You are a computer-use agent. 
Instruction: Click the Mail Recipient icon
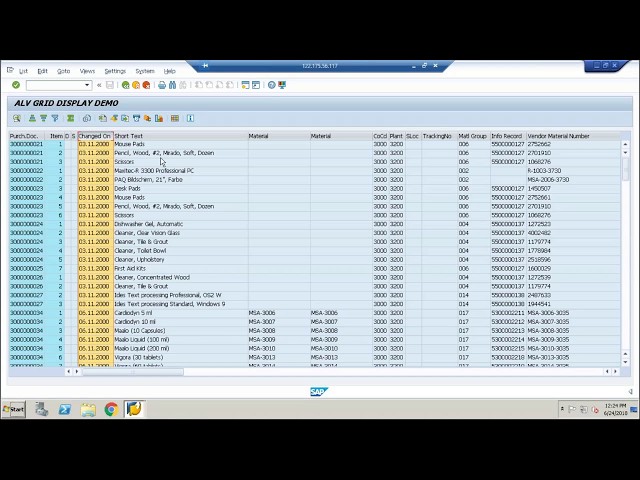(136, 118)
